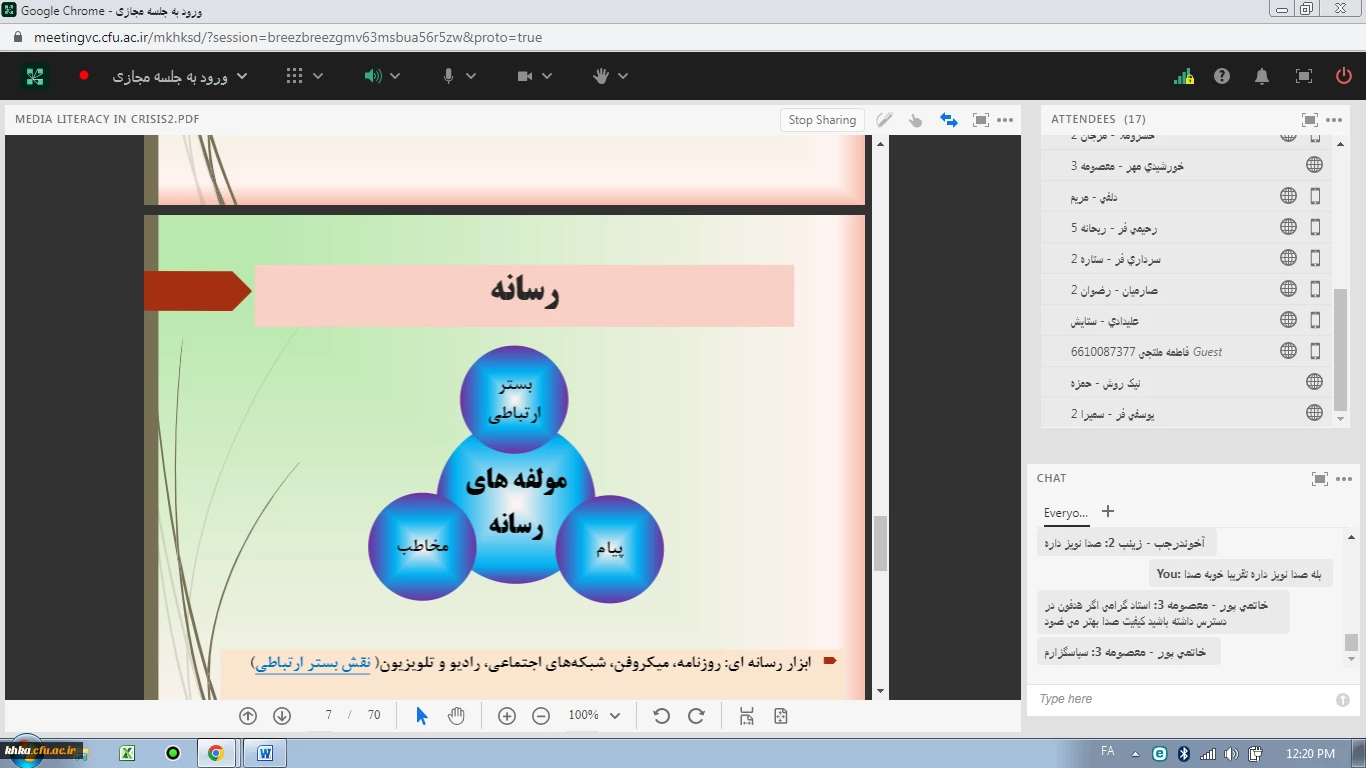This screenshot has width=1366, height=768.
Task: Toggle the microphone mute icon
Action: pos(448,76)
